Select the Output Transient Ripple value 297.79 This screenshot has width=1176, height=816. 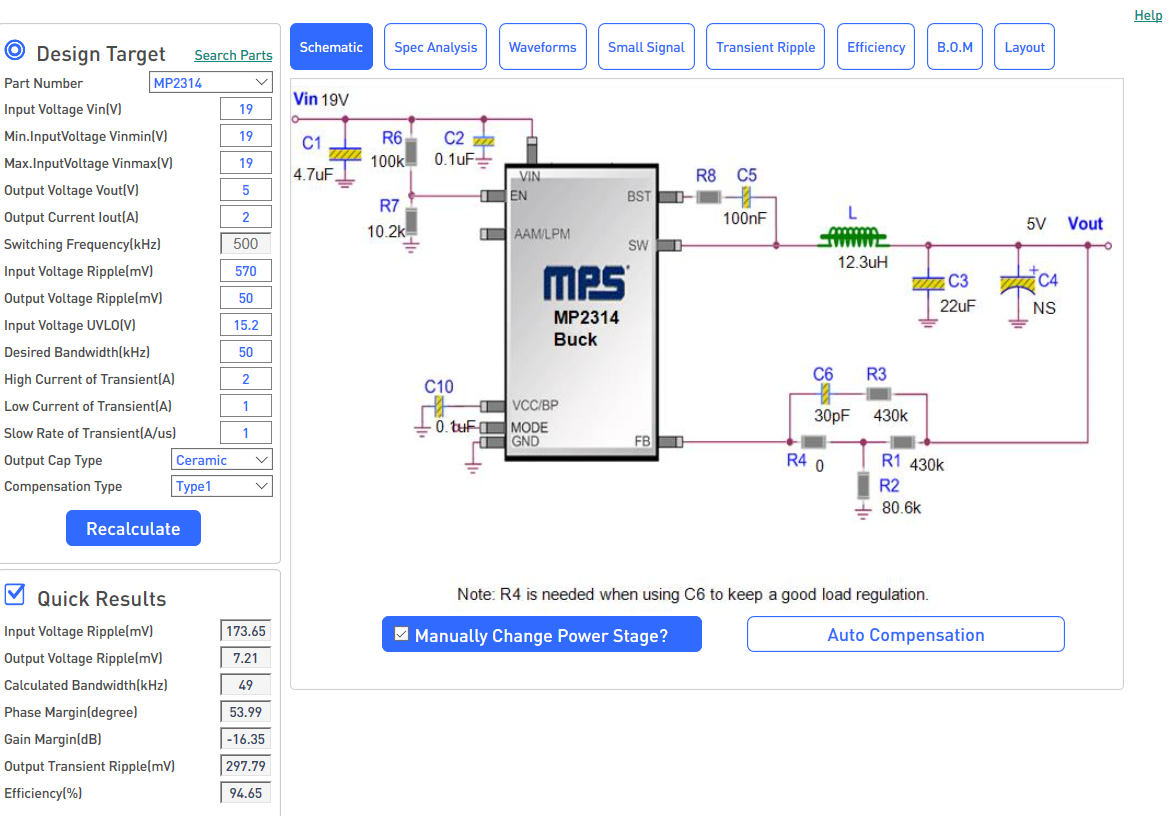point(246,766)
